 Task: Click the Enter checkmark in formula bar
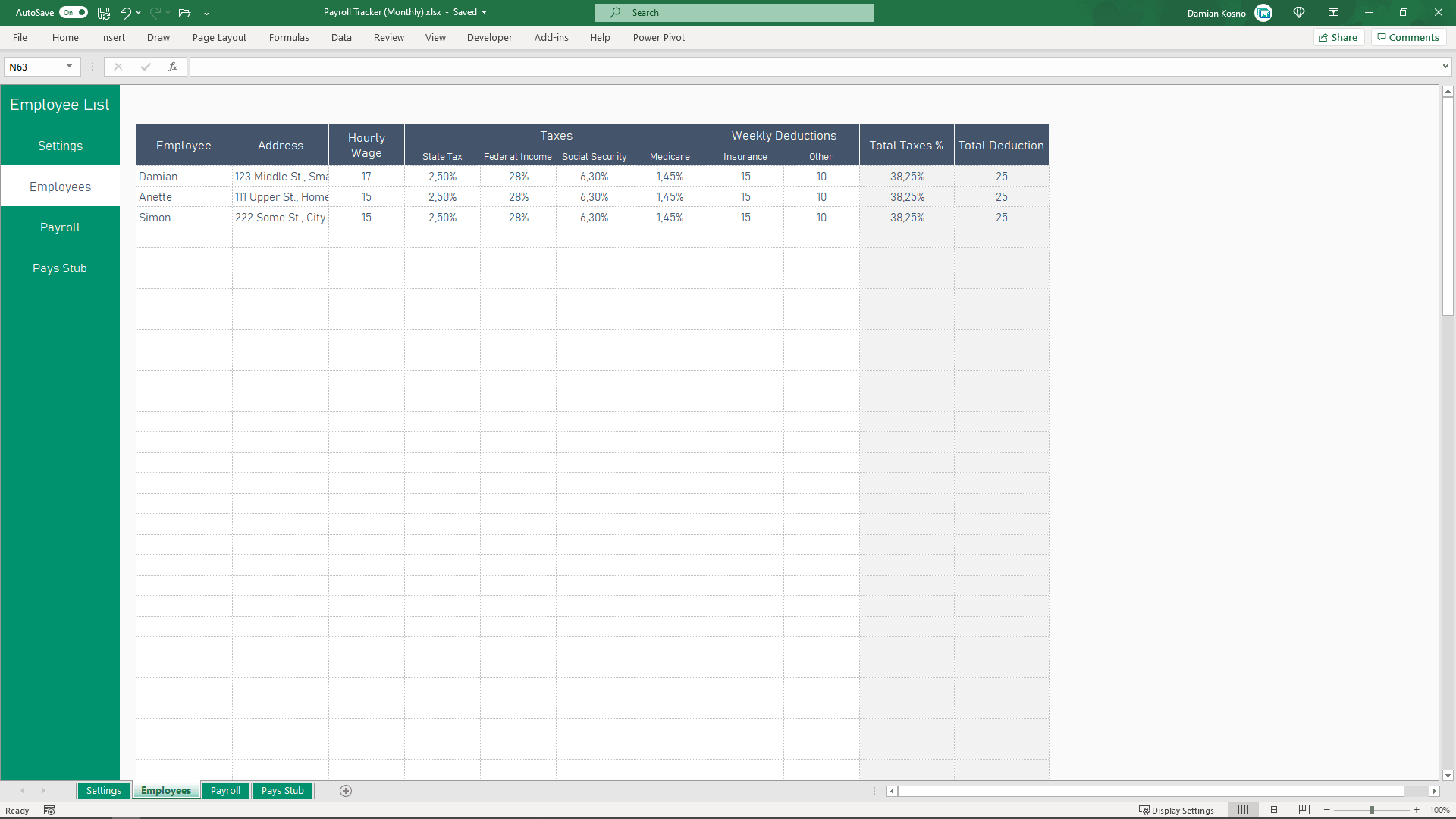[x=146, y=67]
